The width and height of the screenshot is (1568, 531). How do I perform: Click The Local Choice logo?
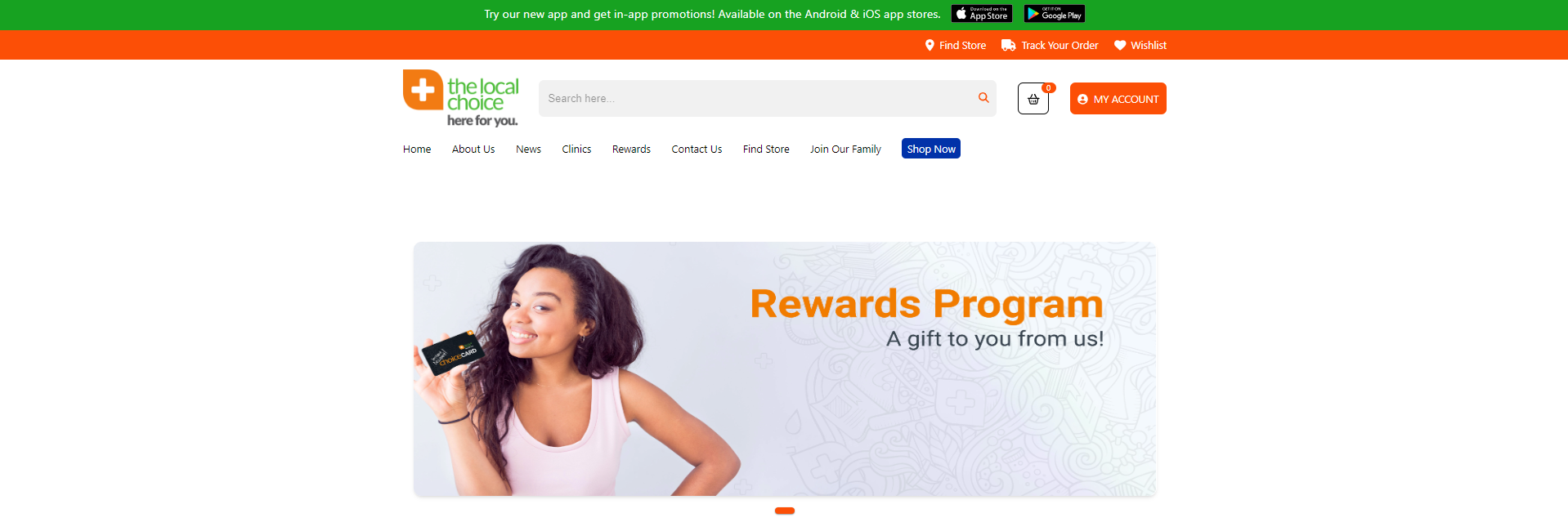pos(461,98)
